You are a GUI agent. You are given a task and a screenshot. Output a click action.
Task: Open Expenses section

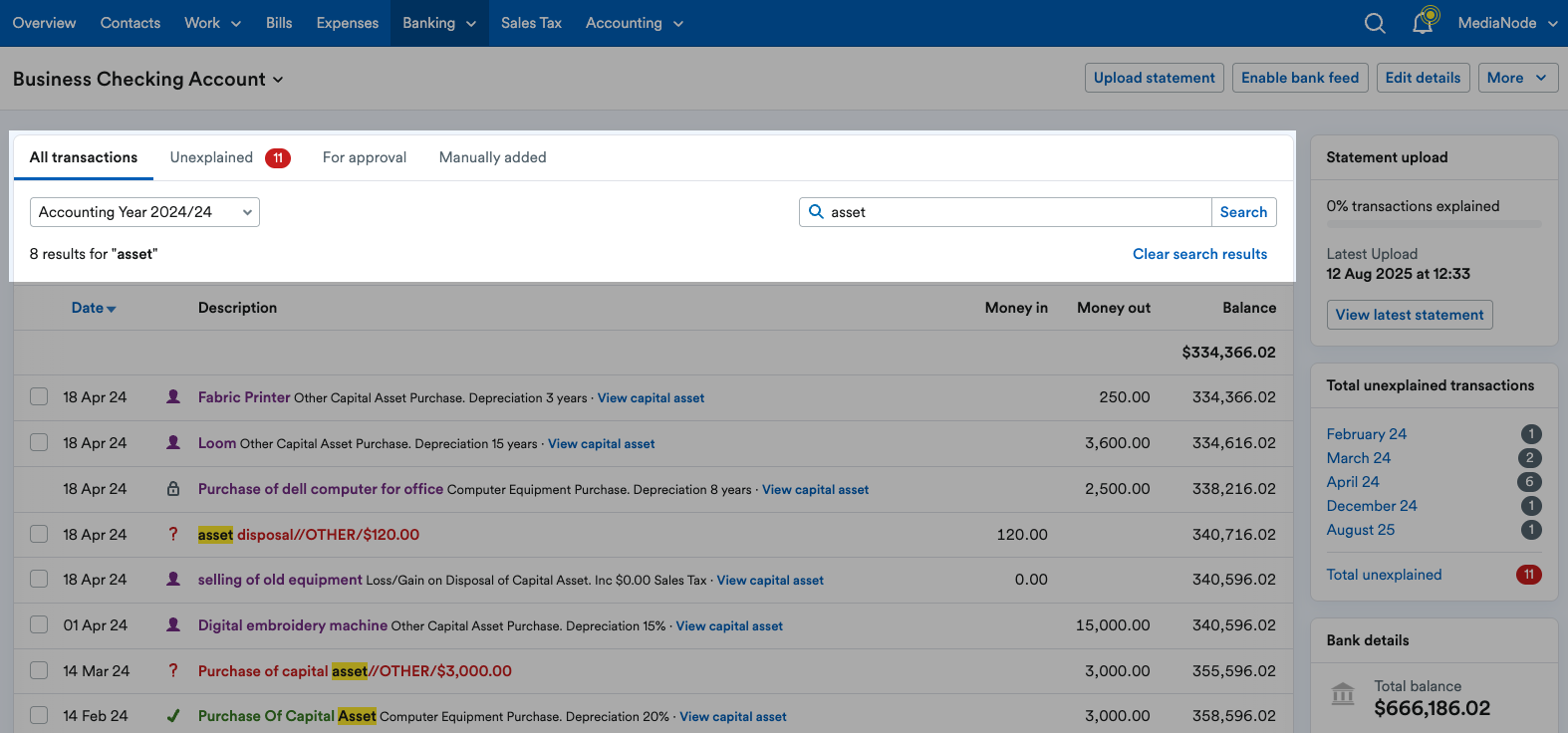[348, 23]
